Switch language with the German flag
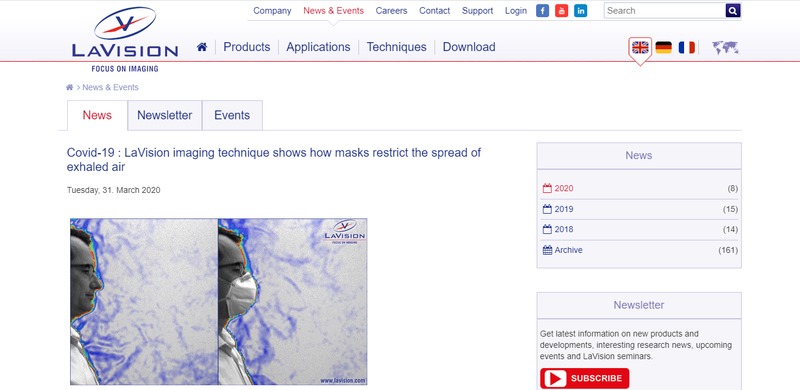 pyautogui.click(x=663, y=47)
